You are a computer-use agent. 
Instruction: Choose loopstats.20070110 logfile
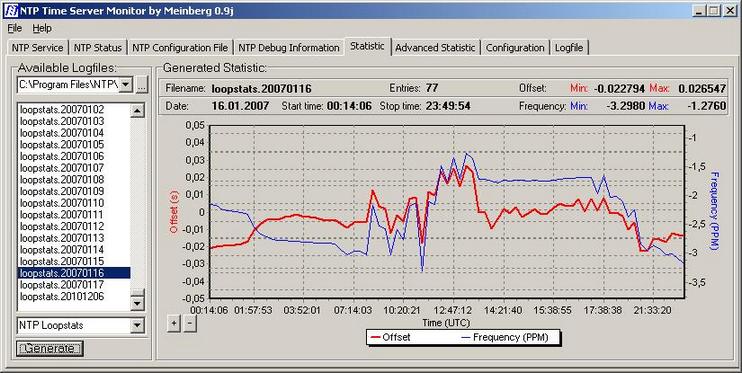click(74, 203)
